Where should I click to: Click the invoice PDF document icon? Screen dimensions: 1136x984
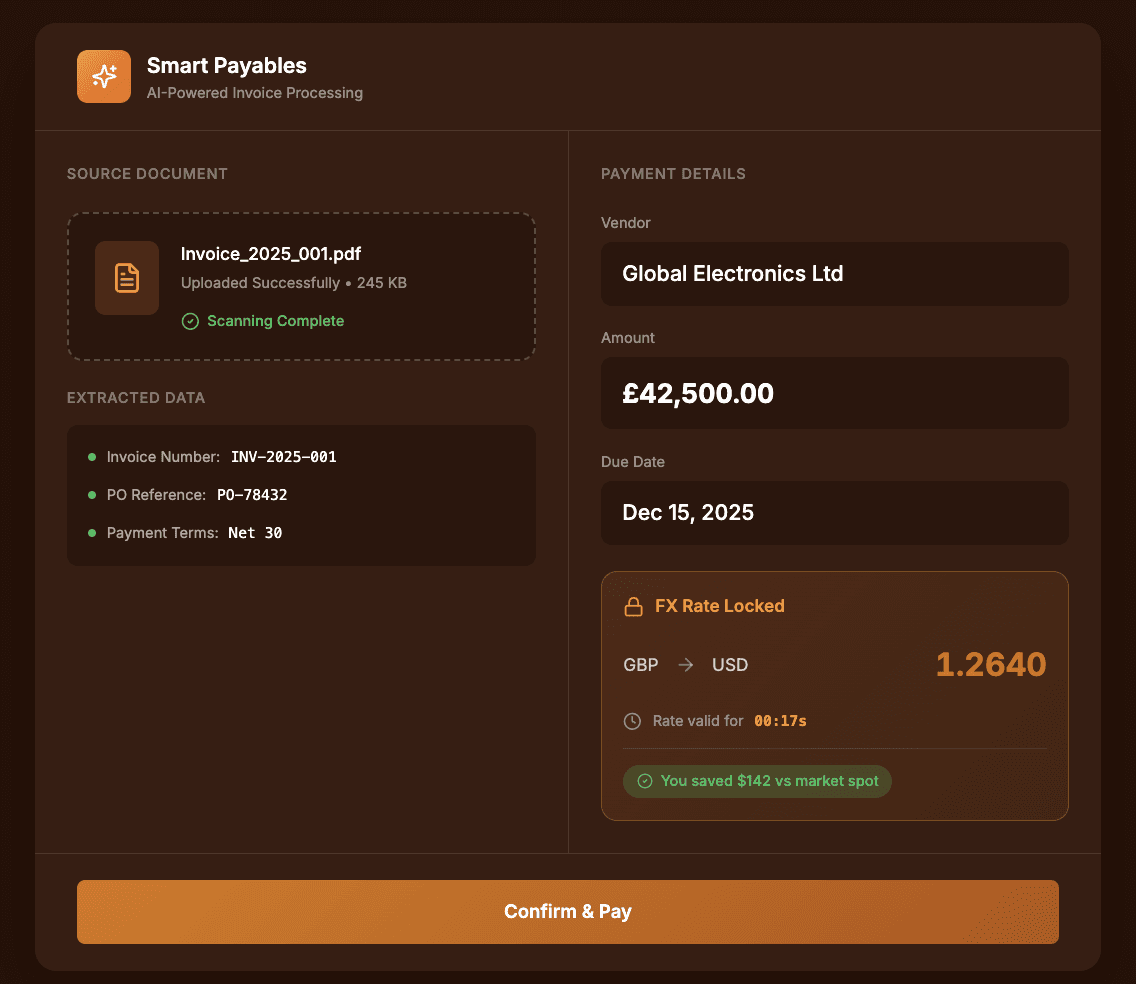point(127,278)
